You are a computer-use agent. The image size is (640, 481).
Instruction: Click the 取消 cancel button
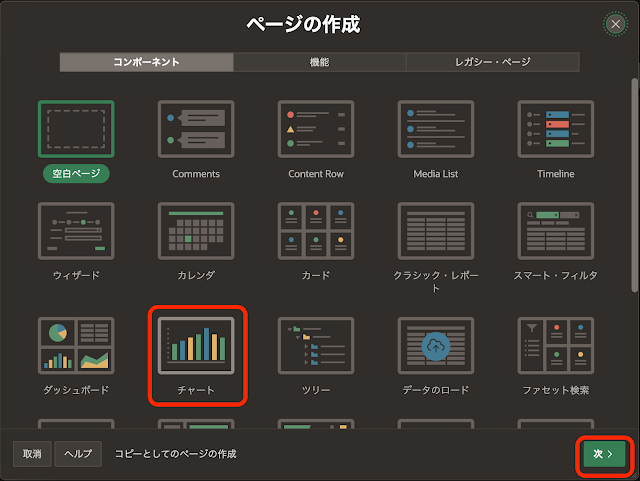pyautogui.click(x=32, y=454)
